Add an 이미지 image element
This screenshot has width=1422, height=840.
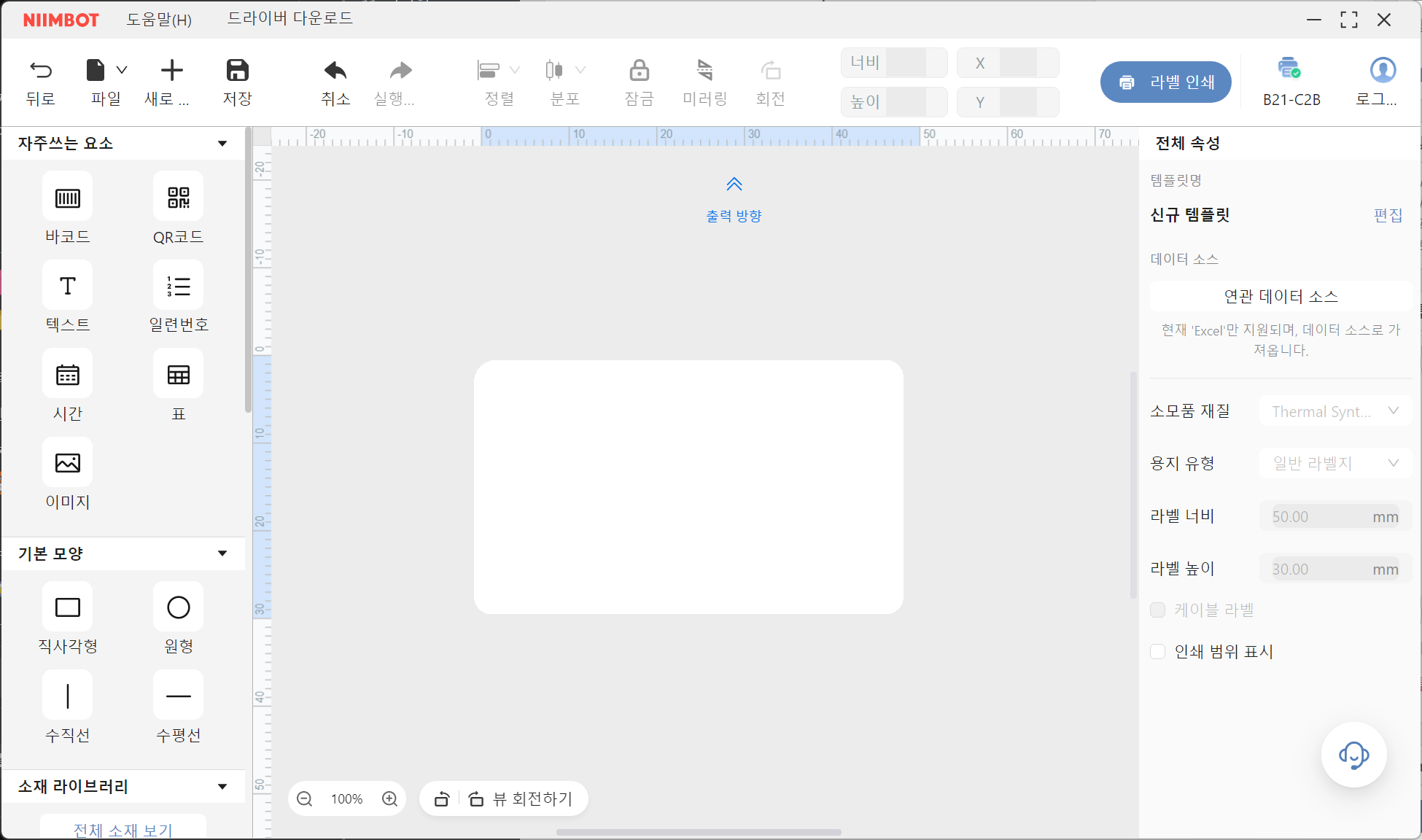tap(67, 462)
